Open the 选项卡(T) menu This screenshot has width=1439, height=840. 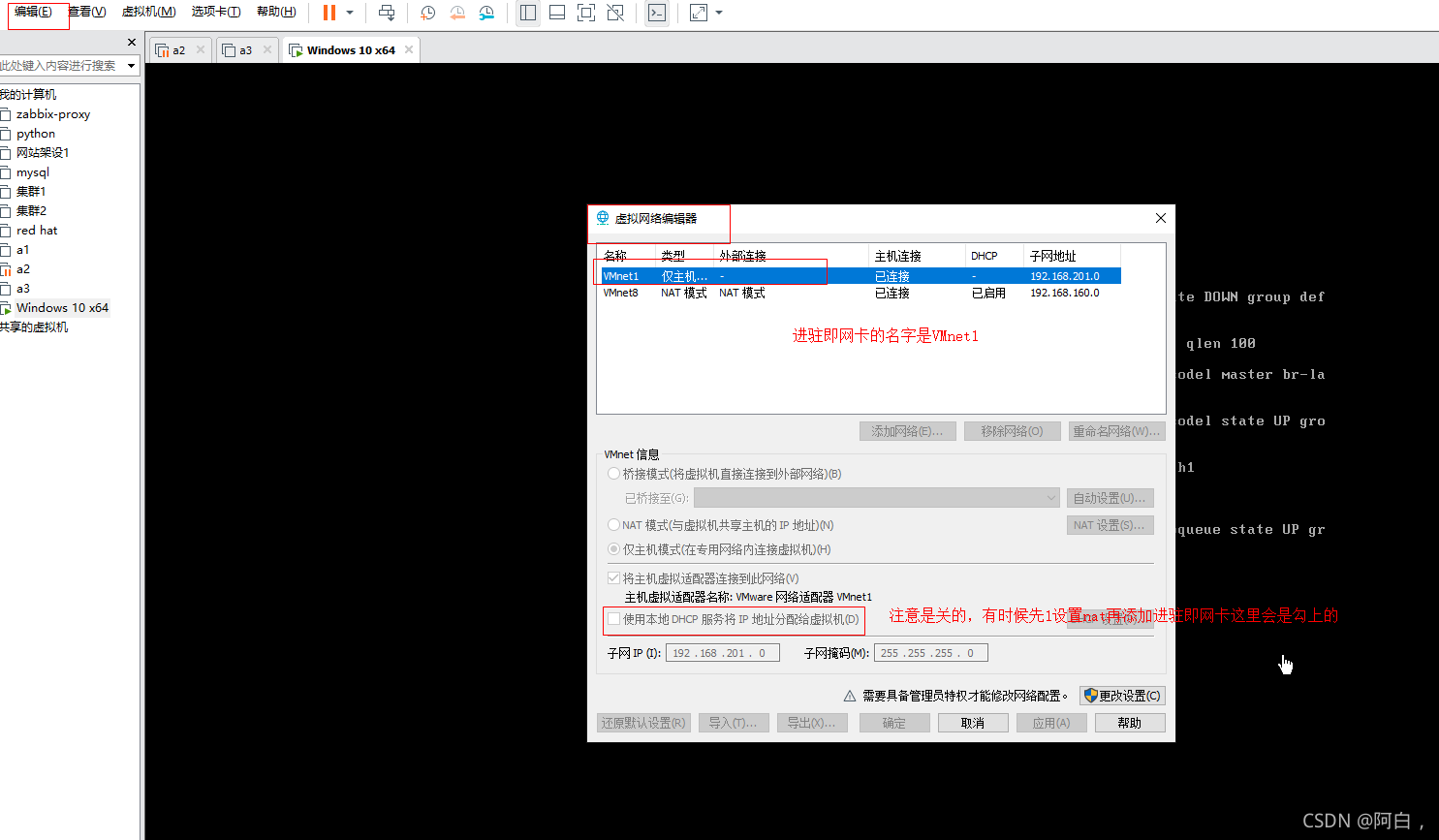[216, 12]
